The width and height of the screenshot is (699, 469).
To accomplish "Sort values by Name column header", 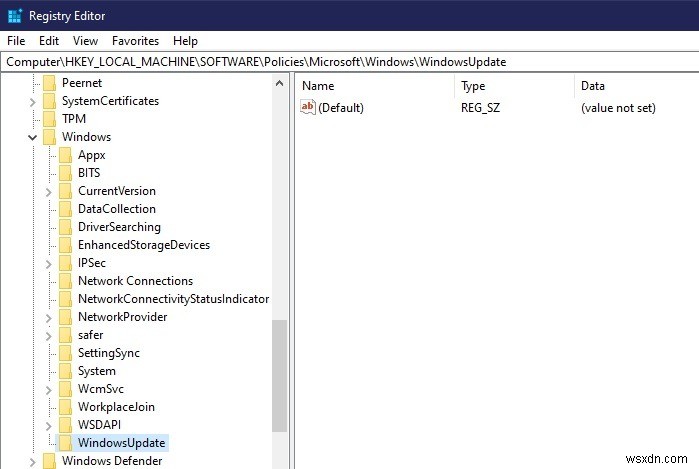I will coord(375,86).
